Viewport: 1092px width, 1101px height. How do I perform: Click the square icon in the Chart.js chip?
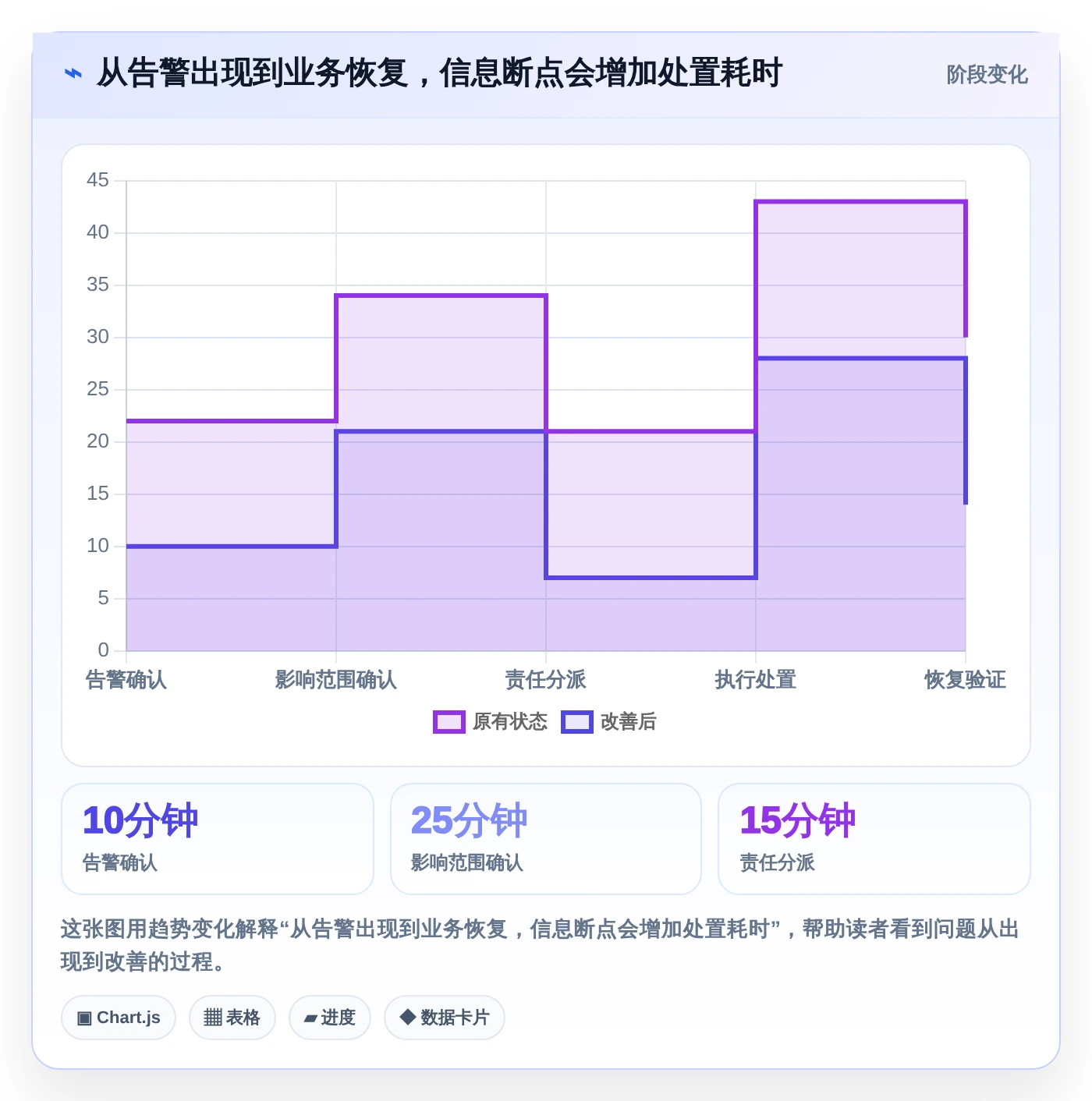tap(84, 1018)
